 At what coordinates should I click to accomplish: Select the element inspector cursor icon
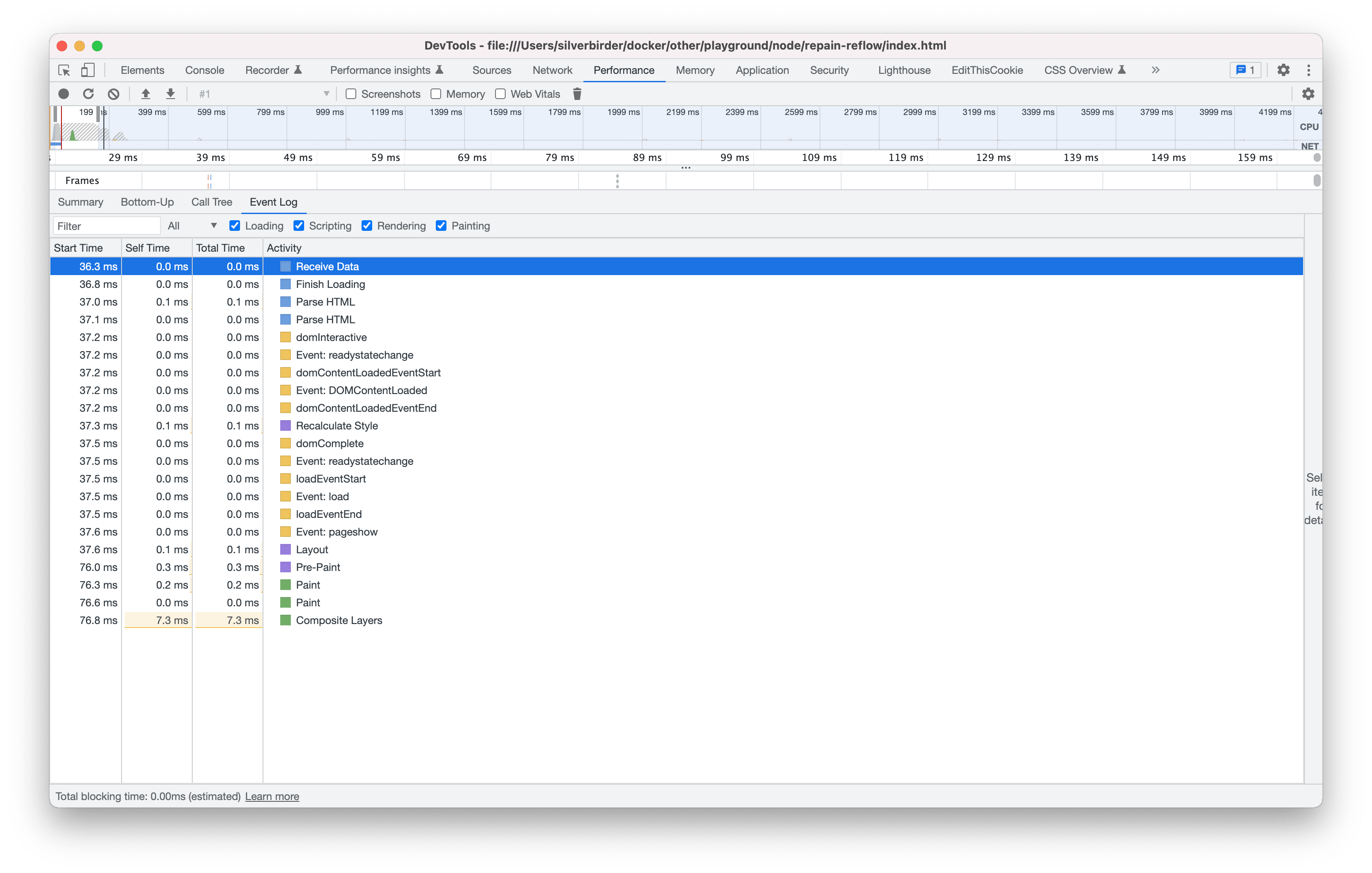tap(65, 69)
